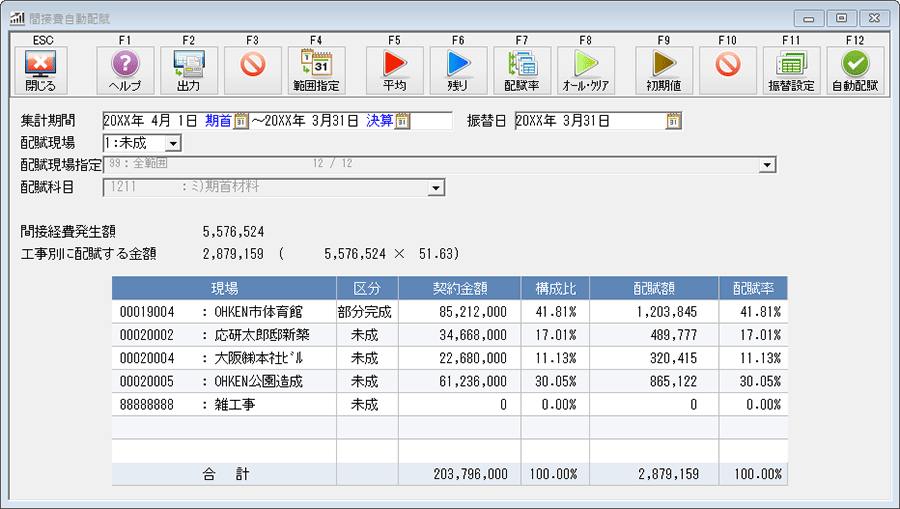This screenshot has height=509, width=900.
Task: Click the disabled F3 prohibited icon
Action: coord(253,70)
